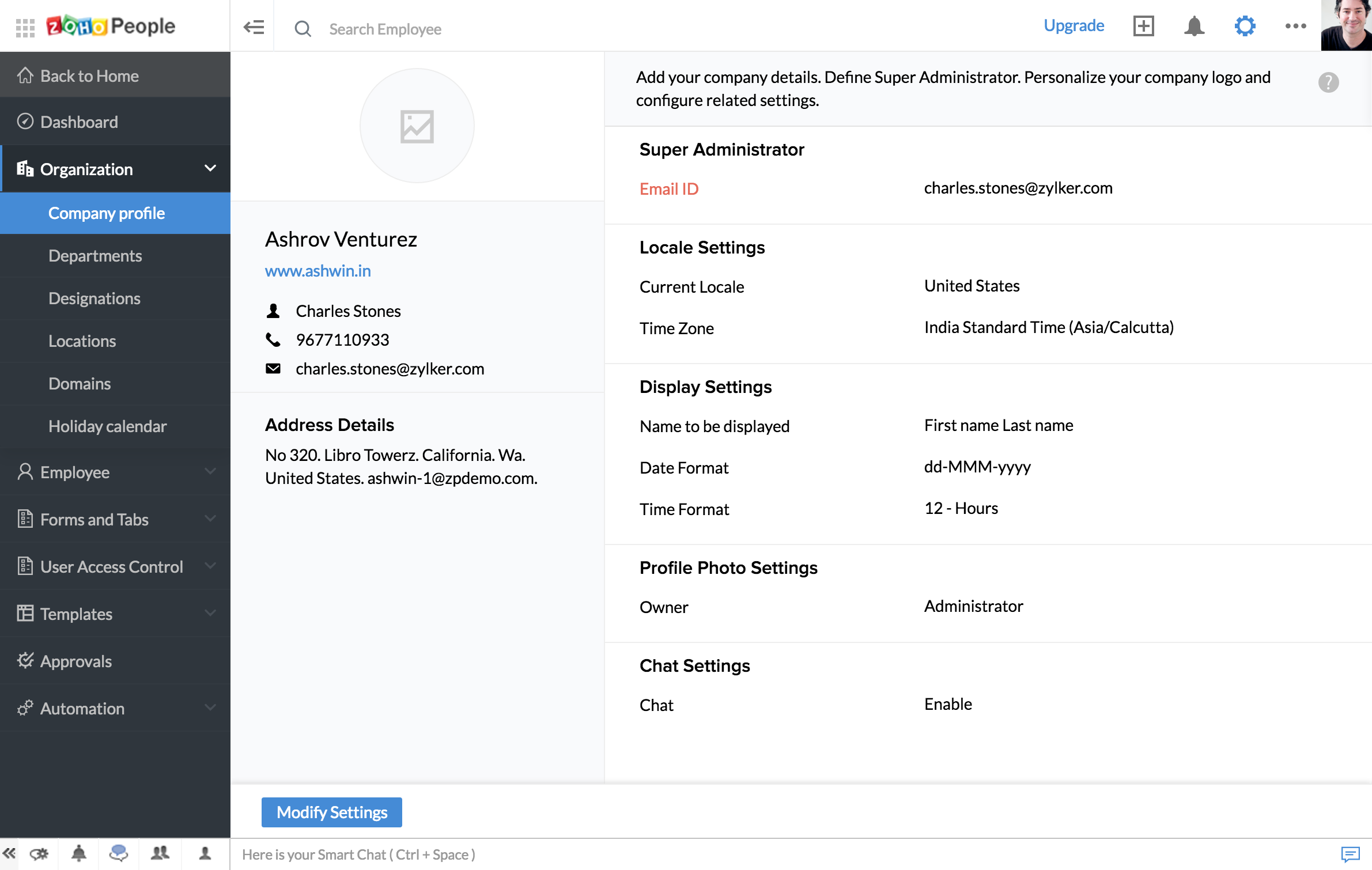
Task: Open the apps grid launcher icon
Action: point(25,27)
